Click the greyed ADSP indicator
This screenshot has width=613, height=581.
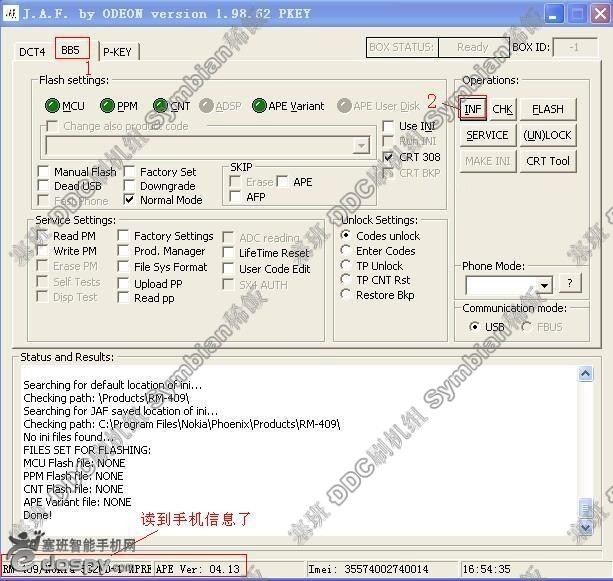(206, 106)
